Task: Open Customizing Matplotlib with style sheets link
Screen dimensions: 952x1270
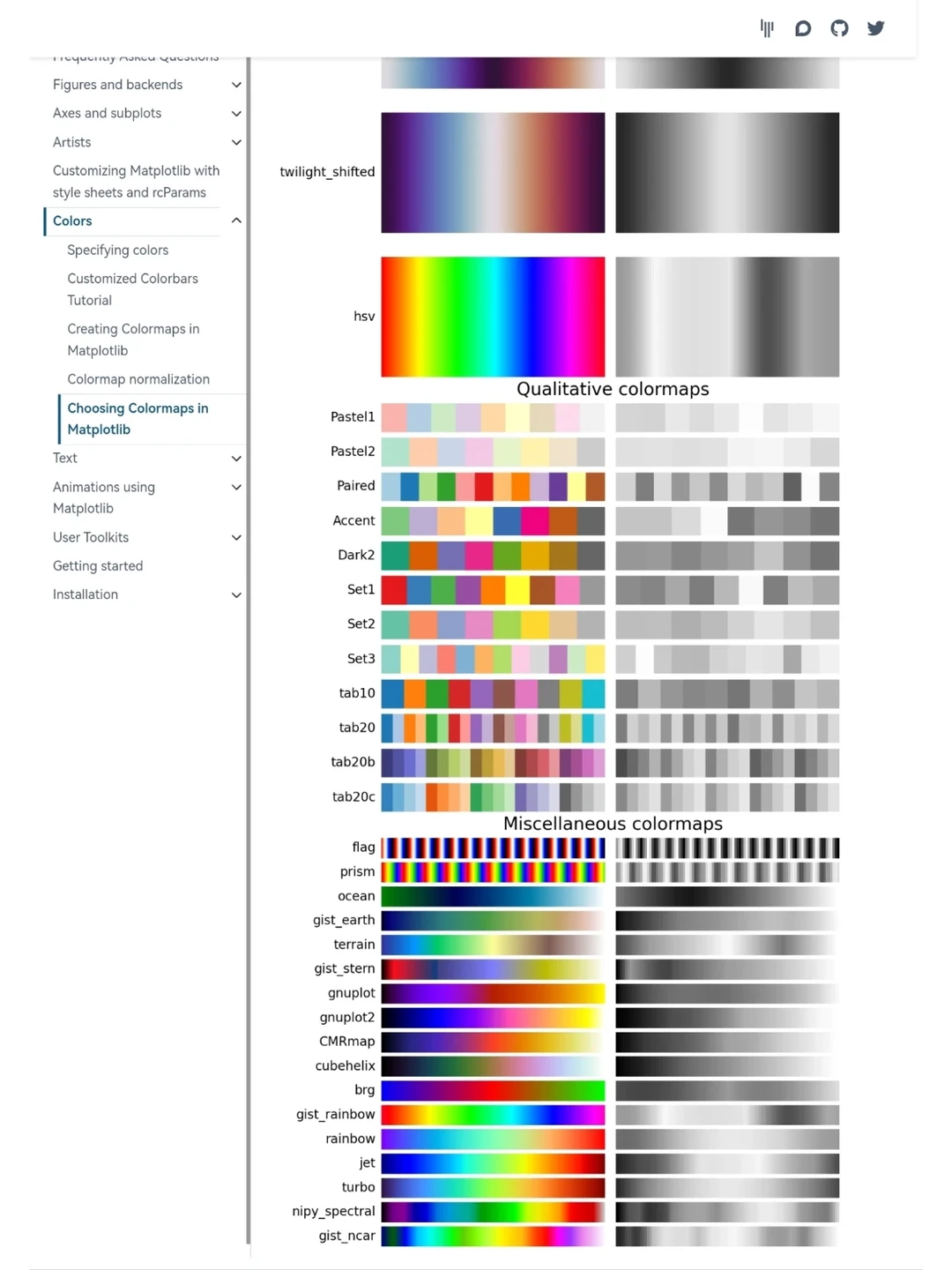Action: point(136,182)
